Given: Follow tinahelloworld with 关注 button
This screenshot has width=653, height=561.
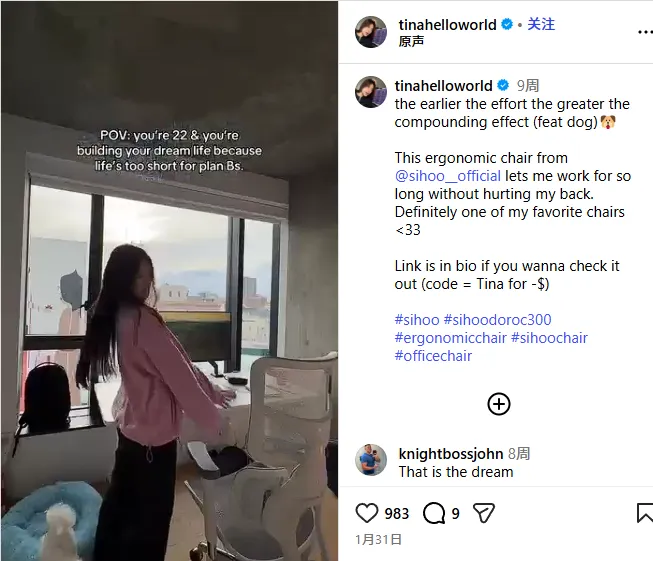Looking at the screenshot, I should click(x=541, y=24).
